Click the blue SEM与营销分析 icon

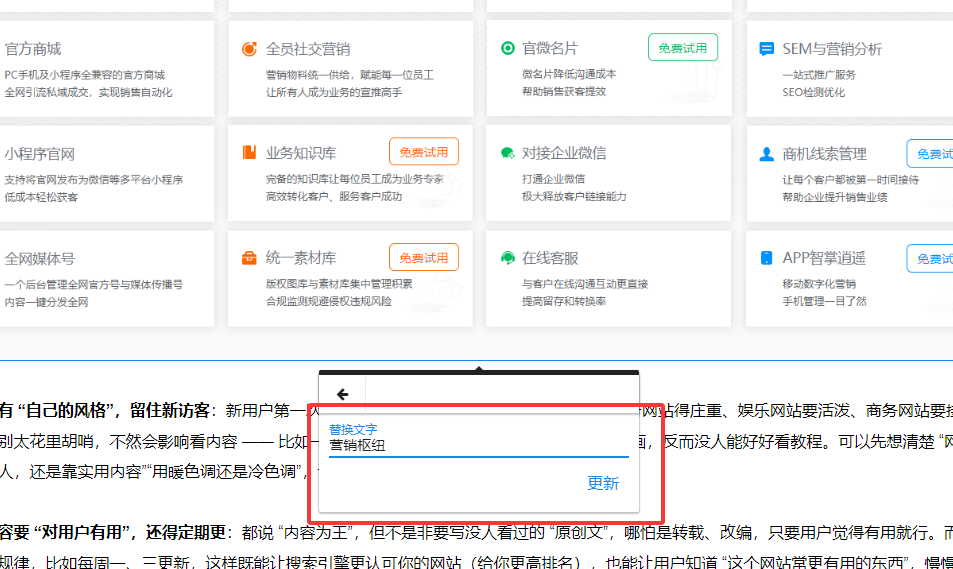tap(766, 49)
